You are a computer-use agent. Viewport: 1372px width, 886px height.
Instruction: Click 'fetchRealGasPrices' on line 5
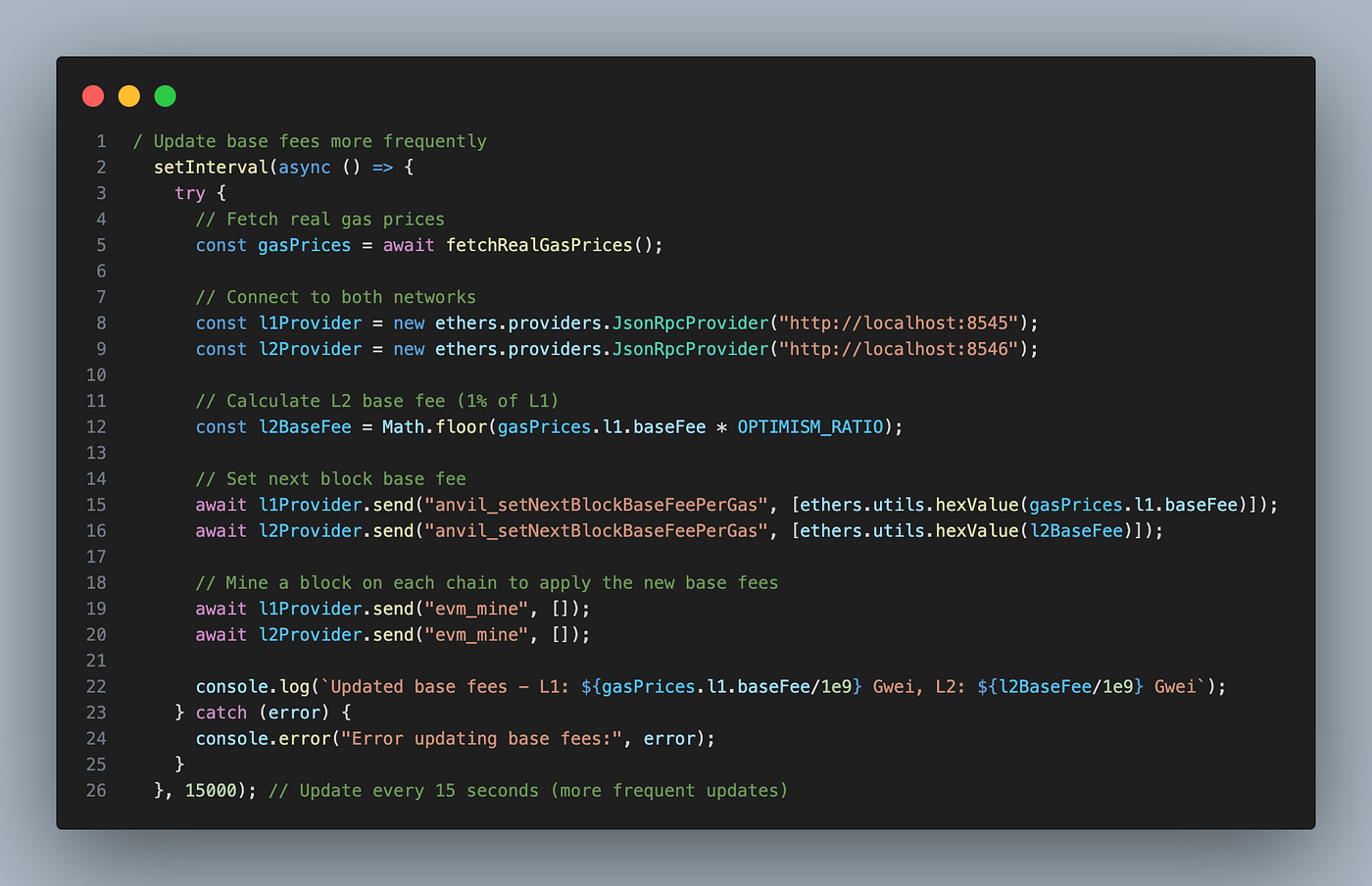coord(540,245)
